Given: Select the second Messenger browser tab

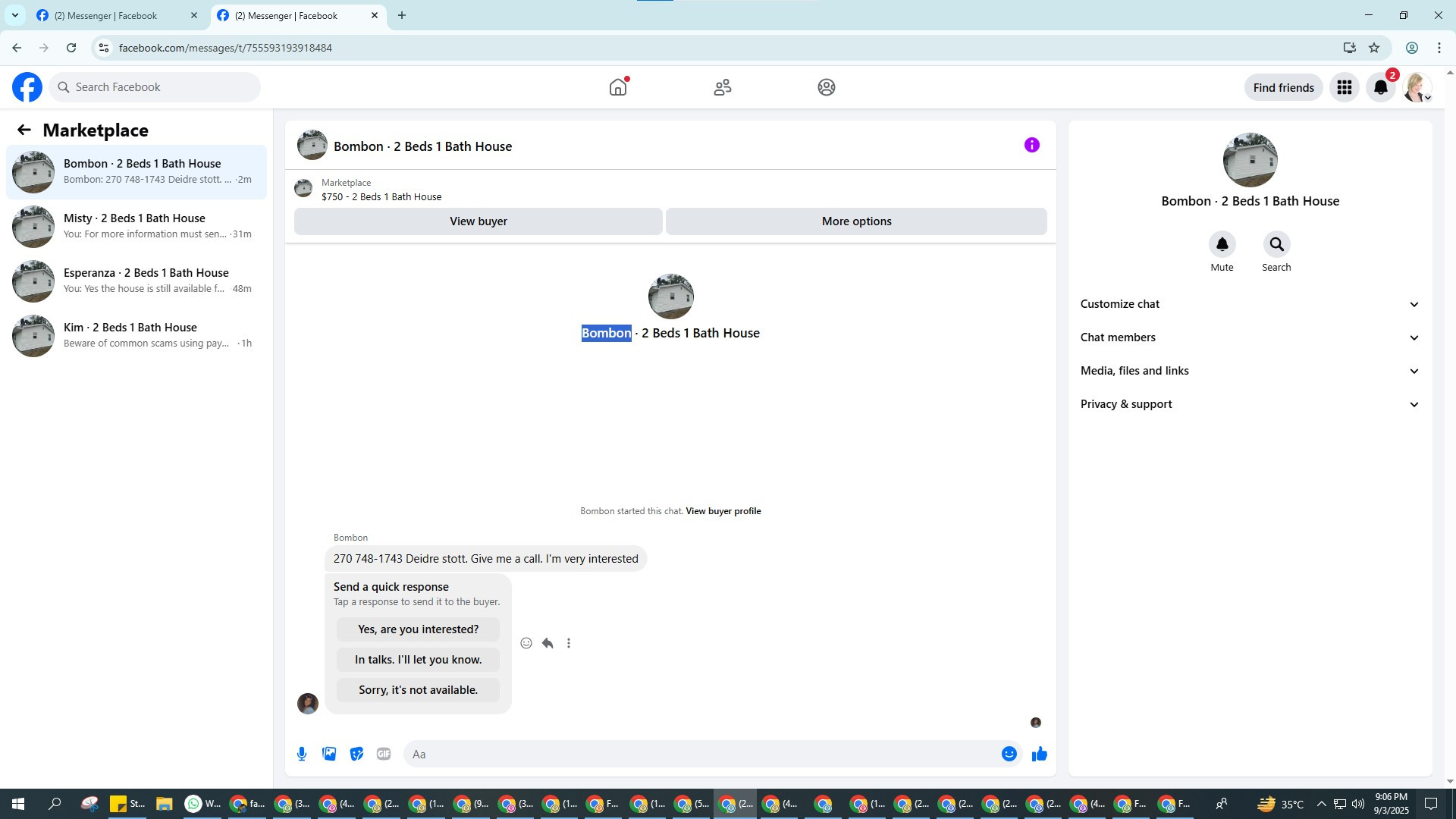Looking at the screenshot, I should 296,15.
